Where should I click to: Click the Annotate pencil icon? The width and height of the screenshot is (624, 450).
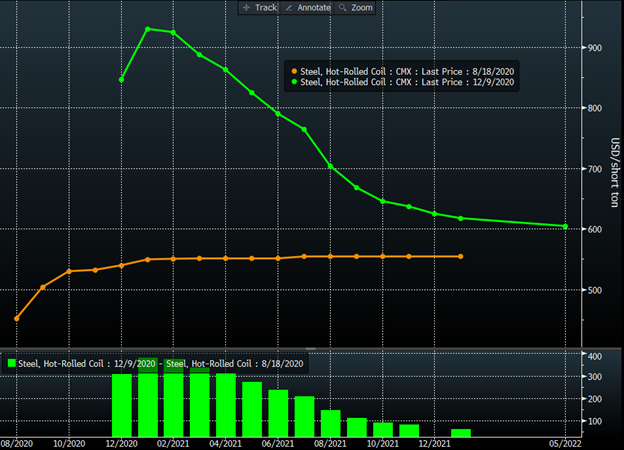[289, 7]
